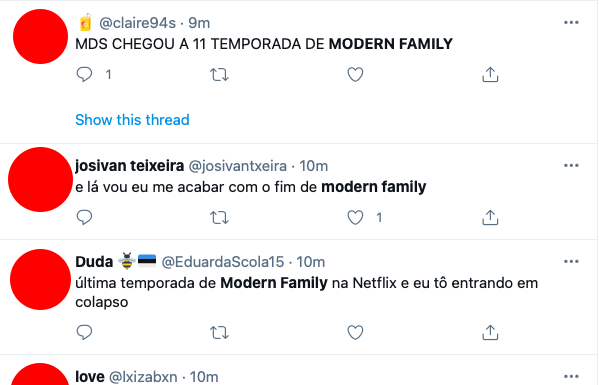Reply to Duda's tweet
This screenshot has height=385, width=599.
pyautogui.click(x=84, y=332)
